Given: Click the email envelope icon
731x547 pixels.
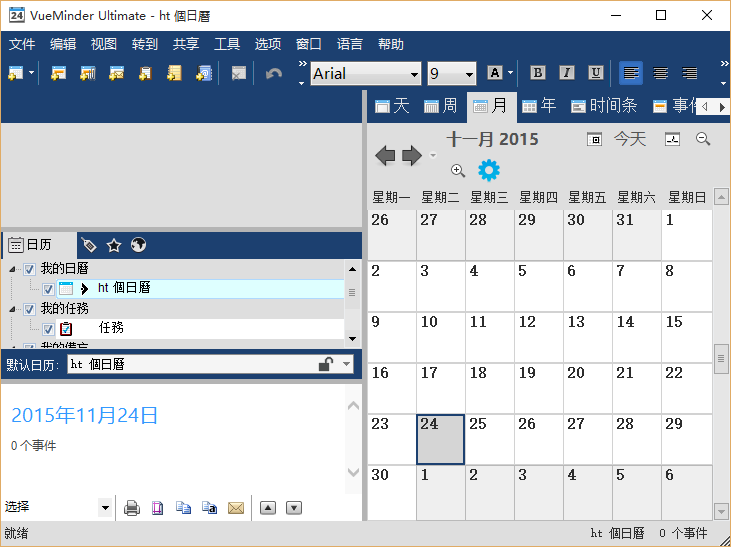Looking at the screenshot, I should click(236, 508).
